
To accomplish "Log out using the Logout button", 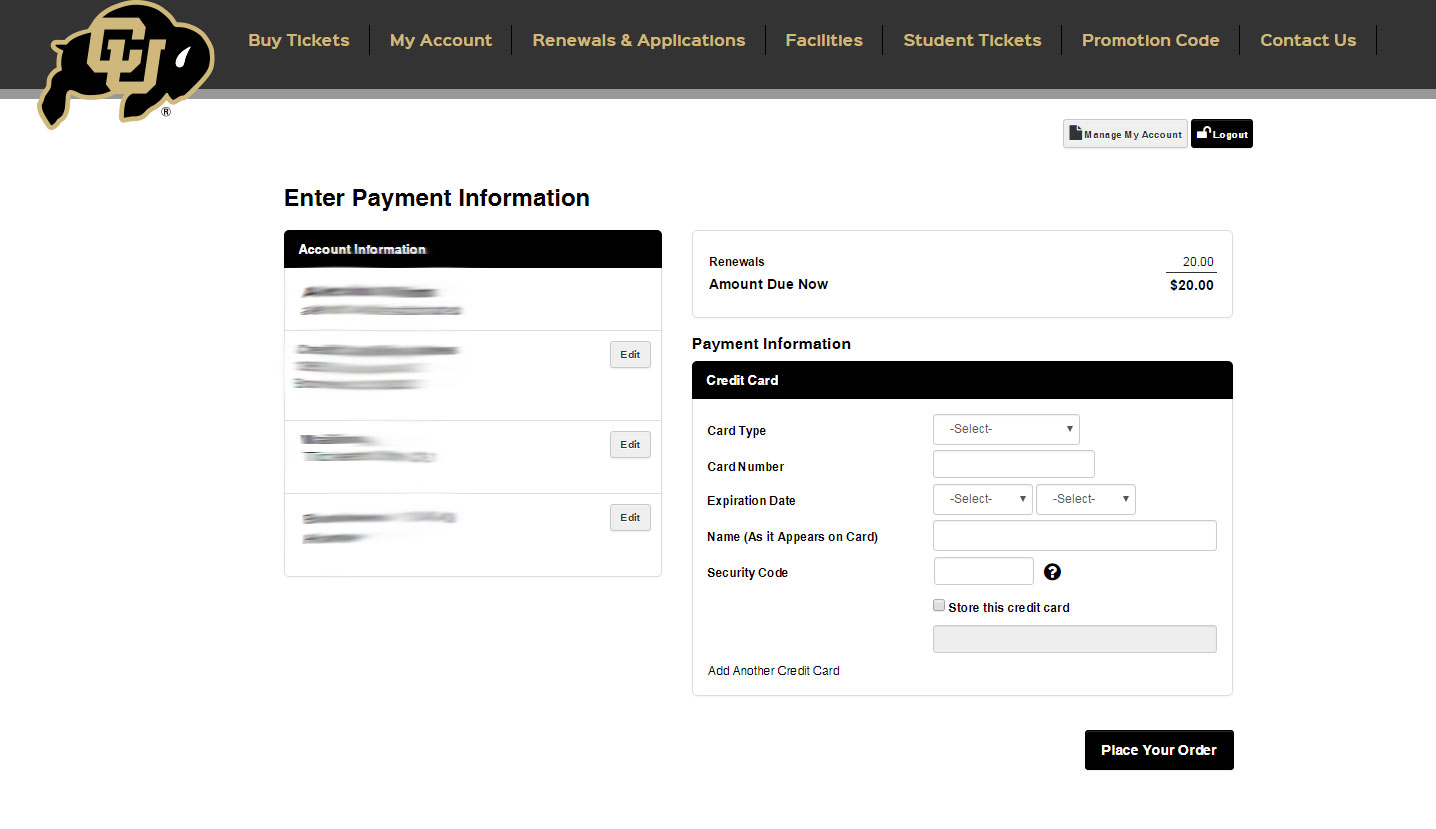I will click(1221, 134).
